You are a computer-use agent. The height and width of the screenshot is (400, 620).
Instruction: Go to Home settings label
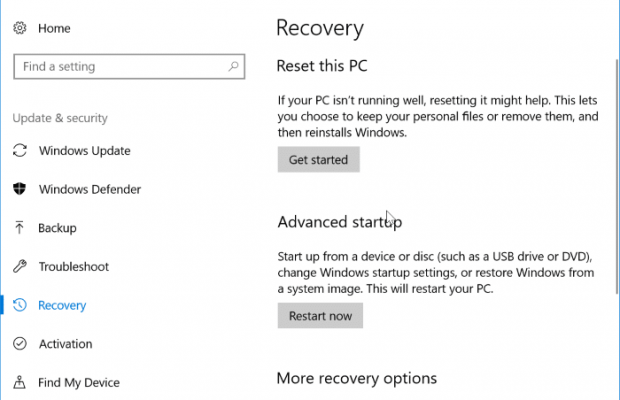click(54, 29)
